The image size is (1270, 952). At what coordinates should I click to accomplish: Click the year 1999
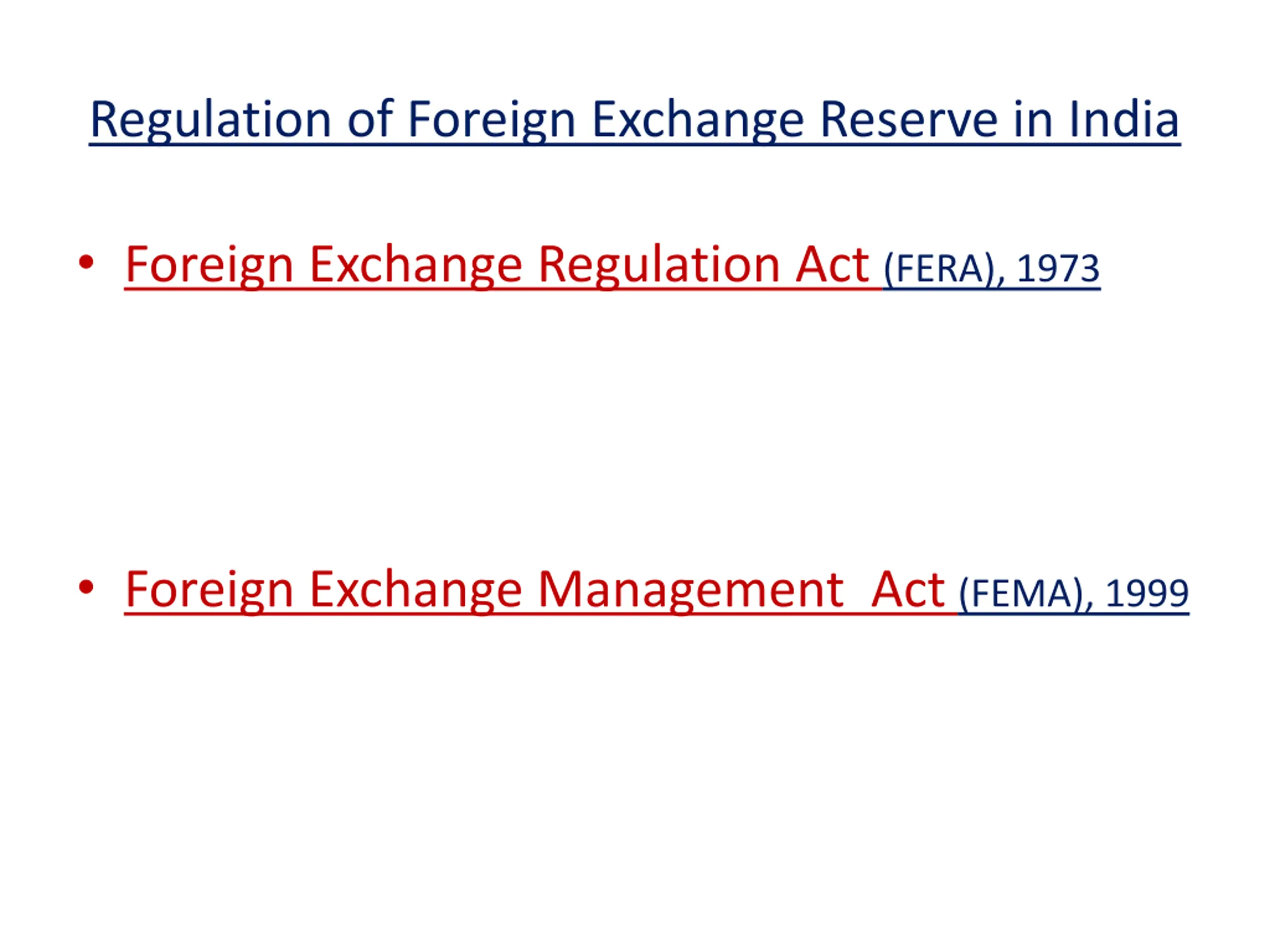coord(1147,594)
